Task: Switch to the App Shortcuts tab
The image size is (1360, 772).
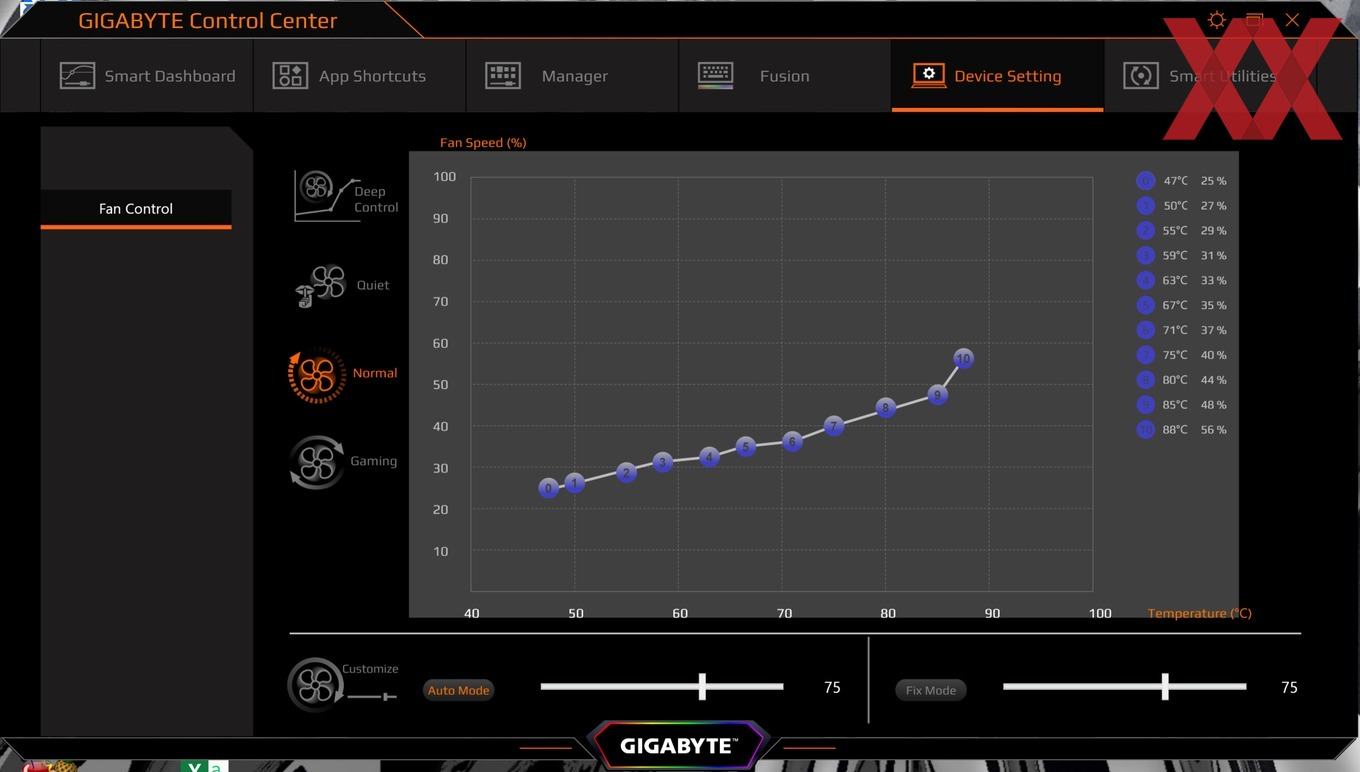Action: point(359,76)
